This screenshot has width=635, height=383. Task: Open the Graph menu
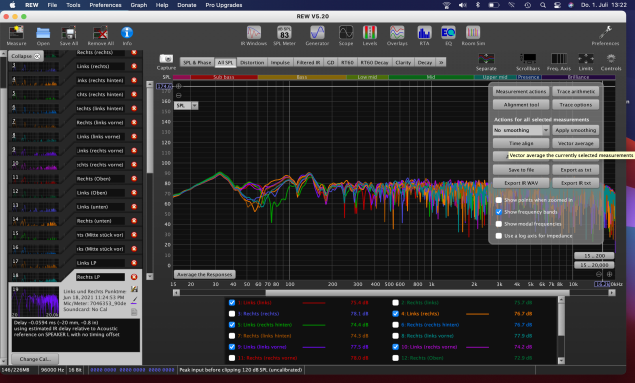click(x=139, y=5)
